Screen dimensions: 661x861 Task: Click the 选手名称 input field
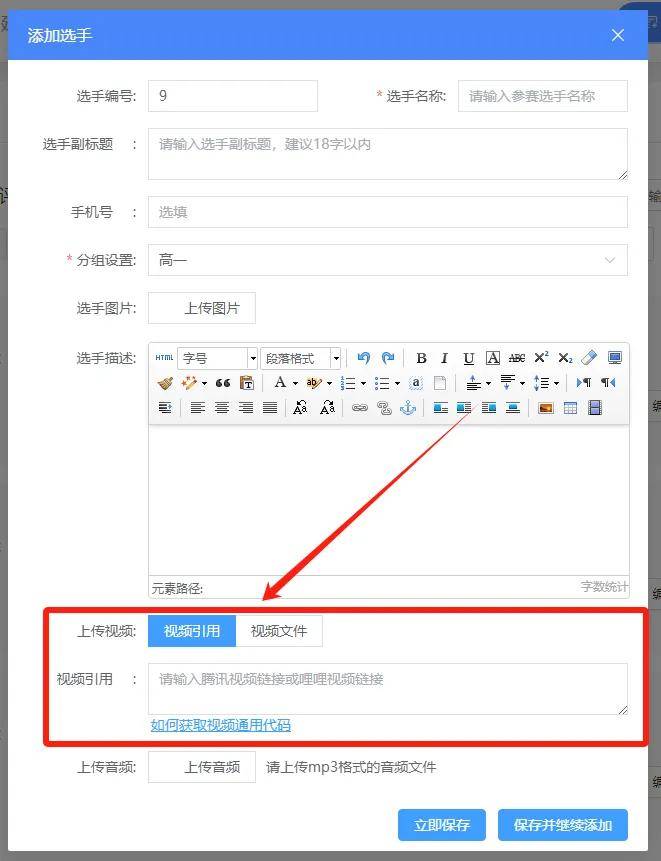(x=542, y=96)
